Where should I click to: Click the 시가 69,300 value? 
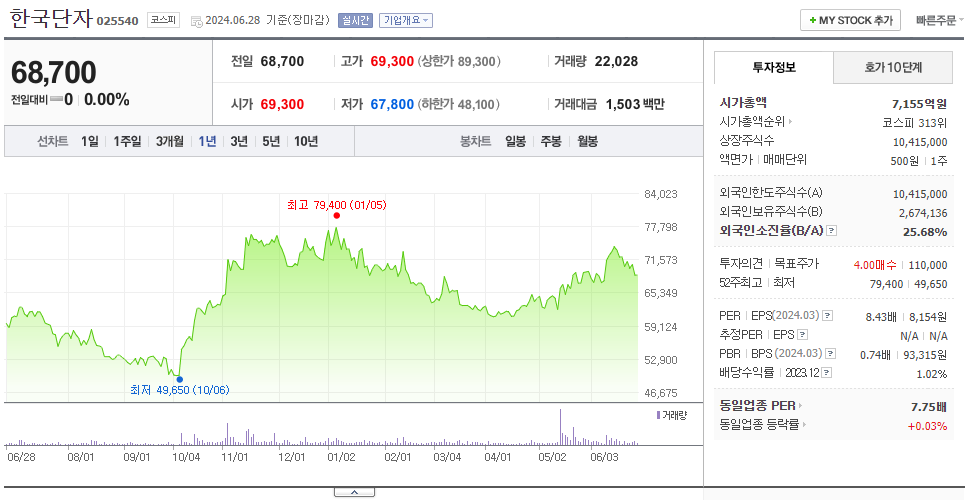click(282, 104)
